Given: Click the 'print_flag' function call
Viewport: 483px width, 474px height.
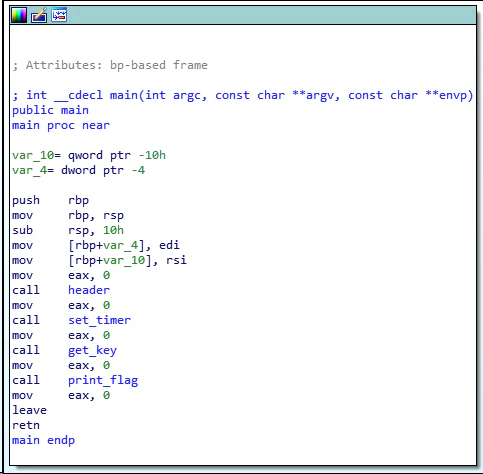Looking at the screenshot, I should point(103,381).
